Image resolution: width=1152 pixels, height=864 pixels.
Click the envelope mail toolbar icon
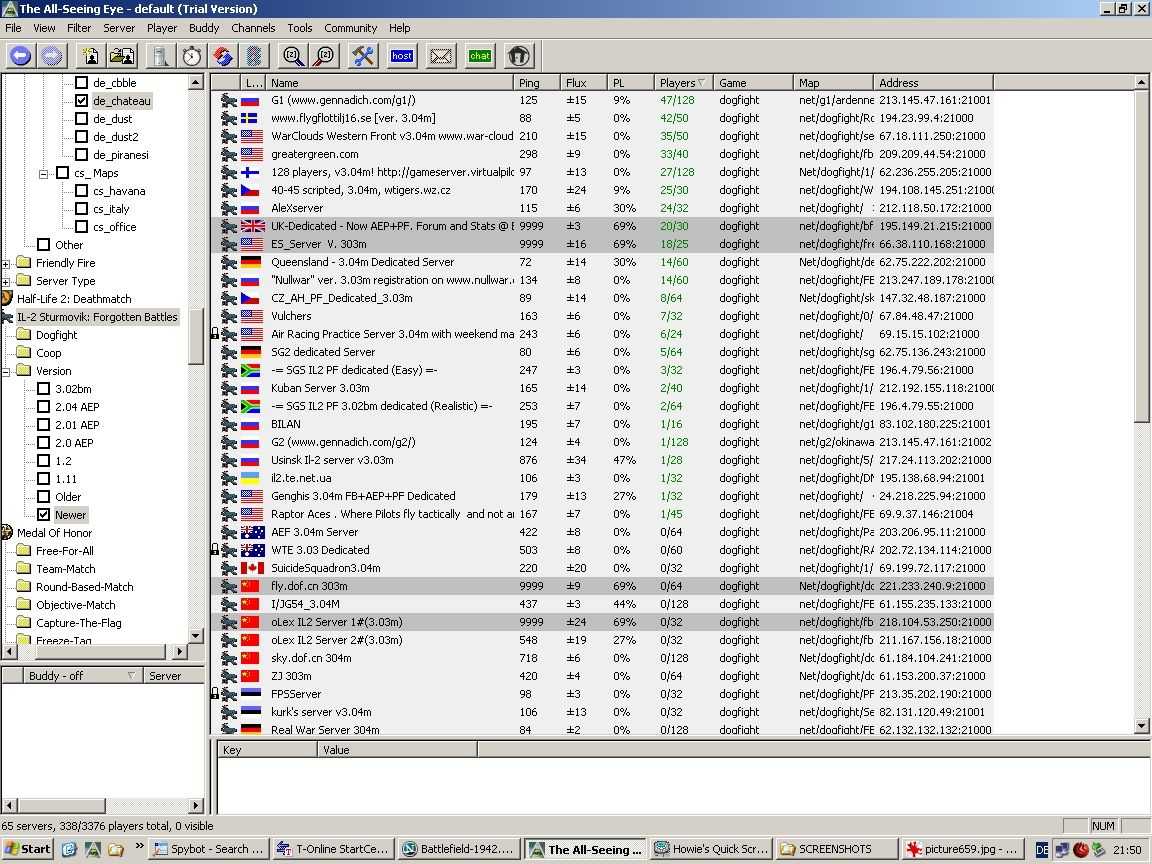click(441, 56)
